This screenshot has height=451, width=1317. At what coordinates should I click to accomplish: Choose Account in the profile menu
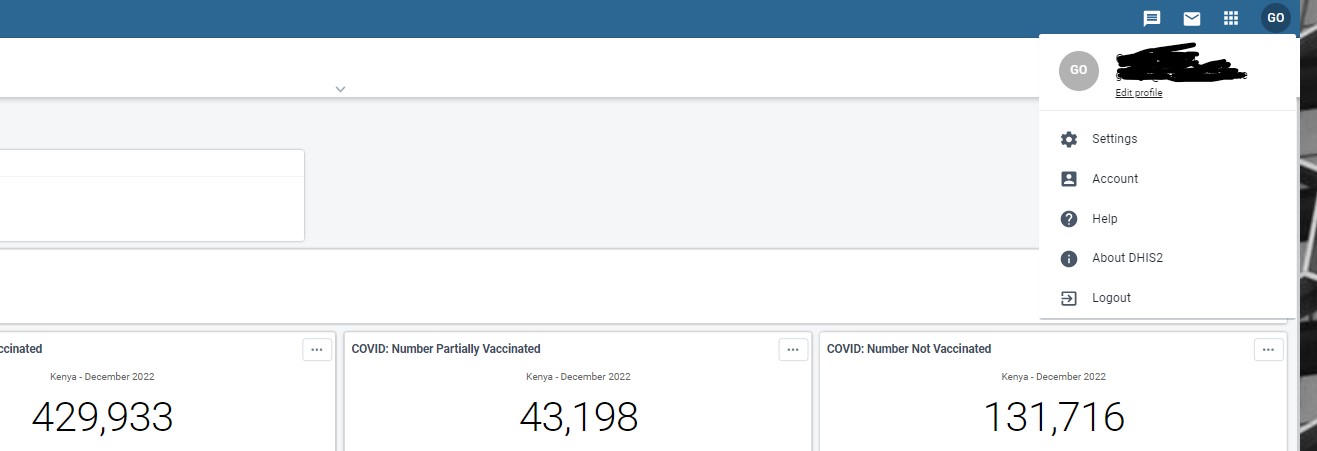pos(1115,179)
